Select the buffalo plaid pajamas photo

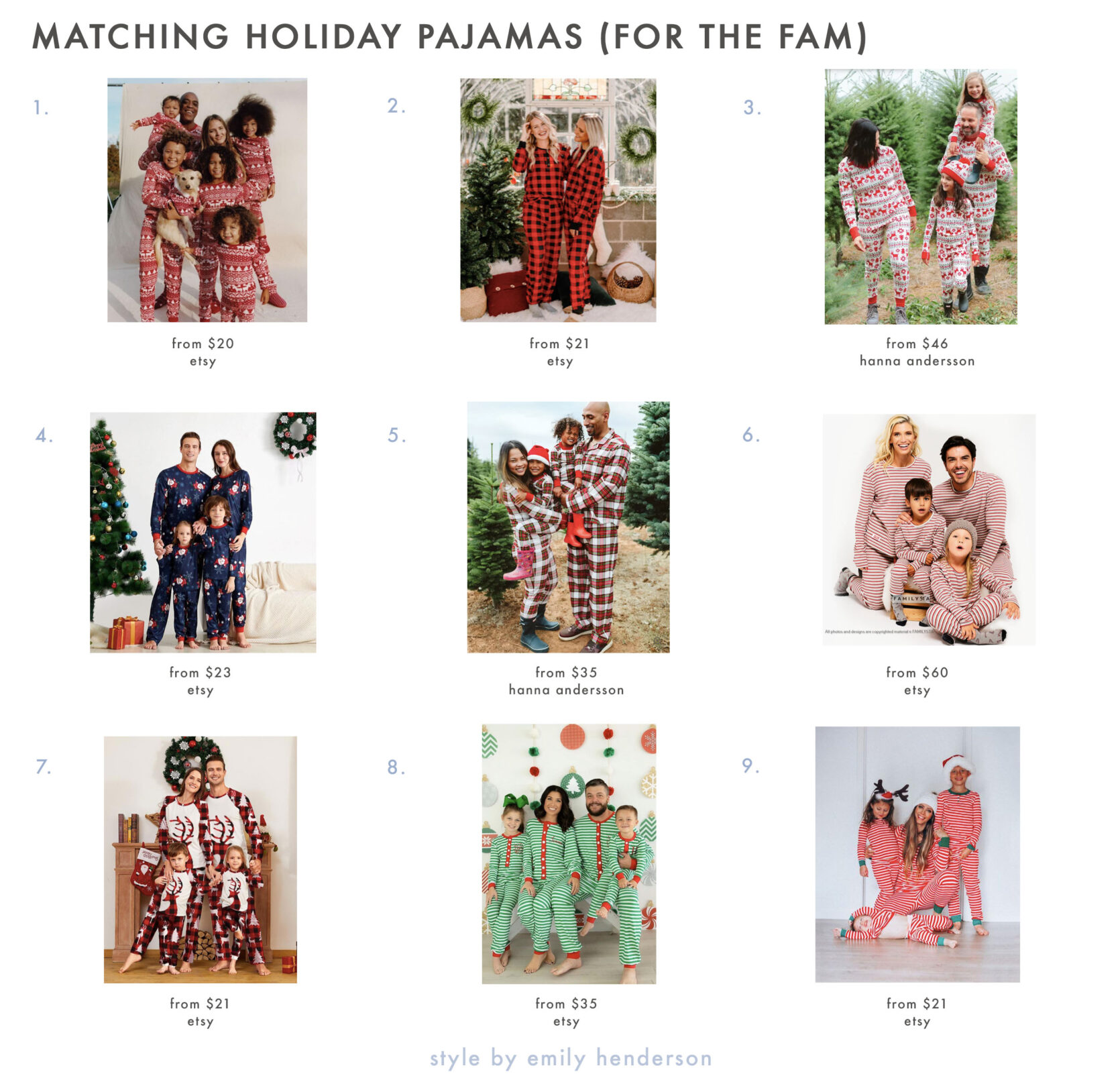click(x=558, y=200)
